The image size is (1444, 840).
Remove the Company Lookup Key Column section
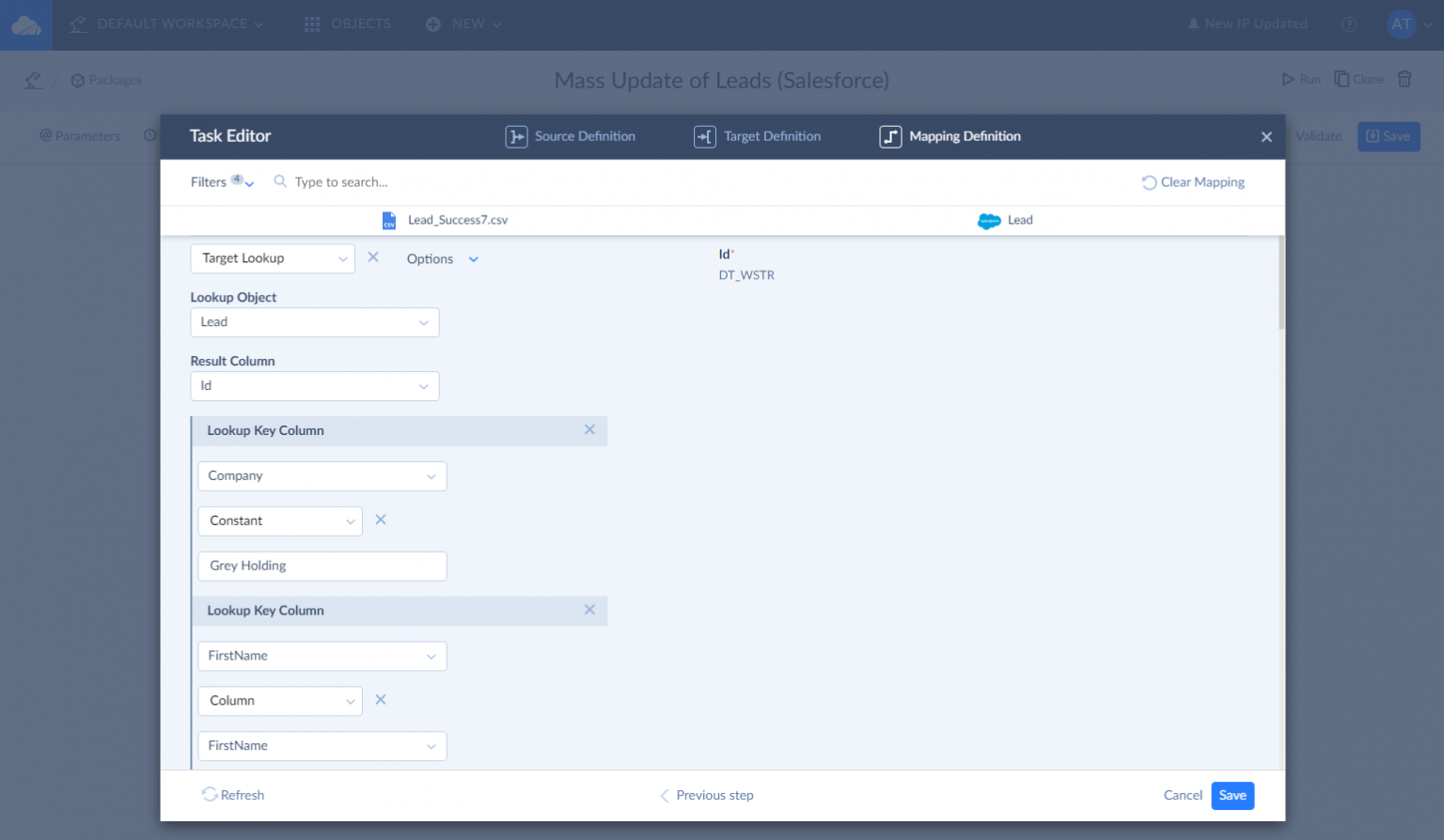pos(589,430)
